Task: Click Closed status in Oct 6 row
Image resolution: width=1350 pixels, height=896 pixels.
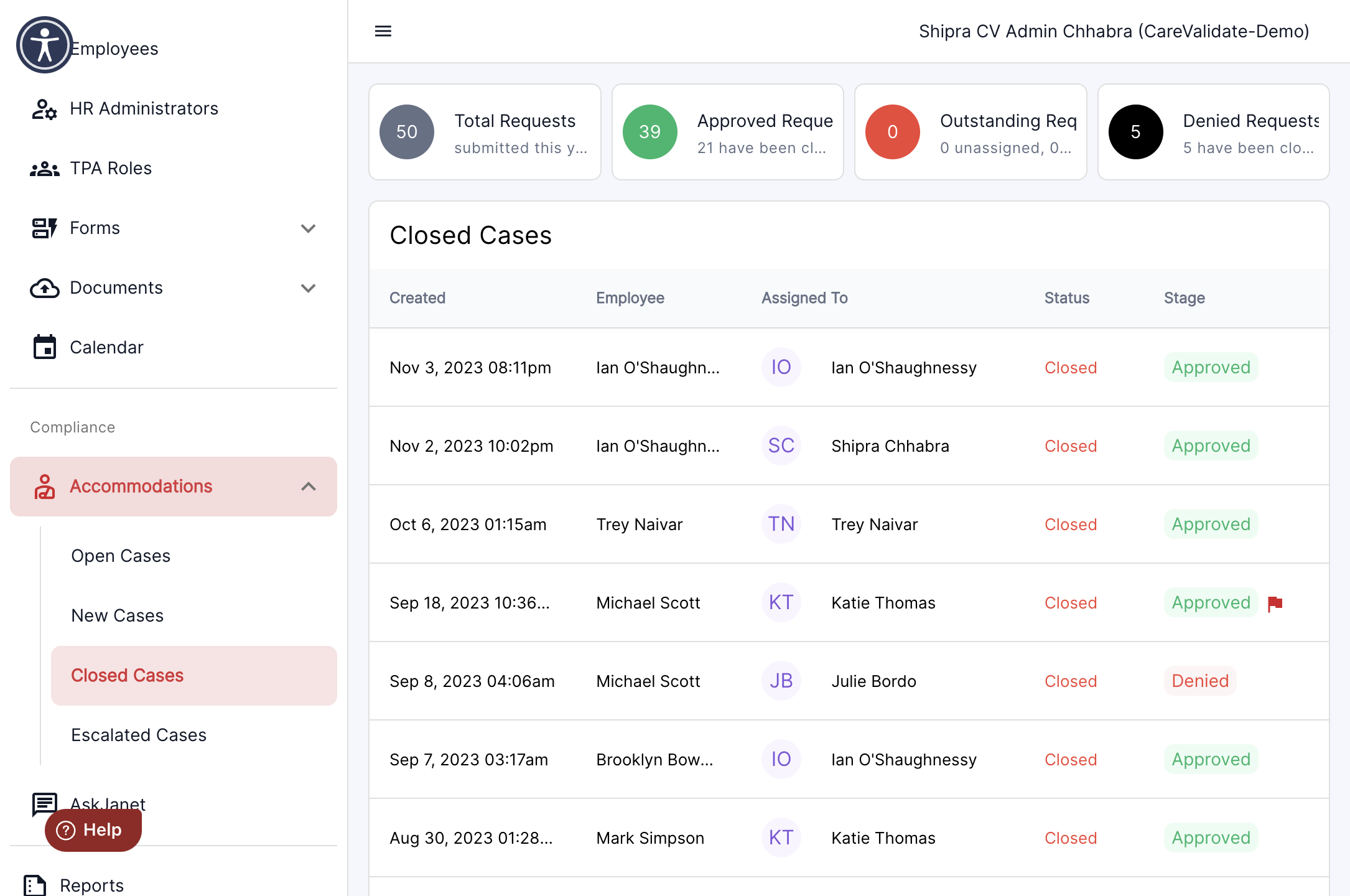Action: (1071, 525)
